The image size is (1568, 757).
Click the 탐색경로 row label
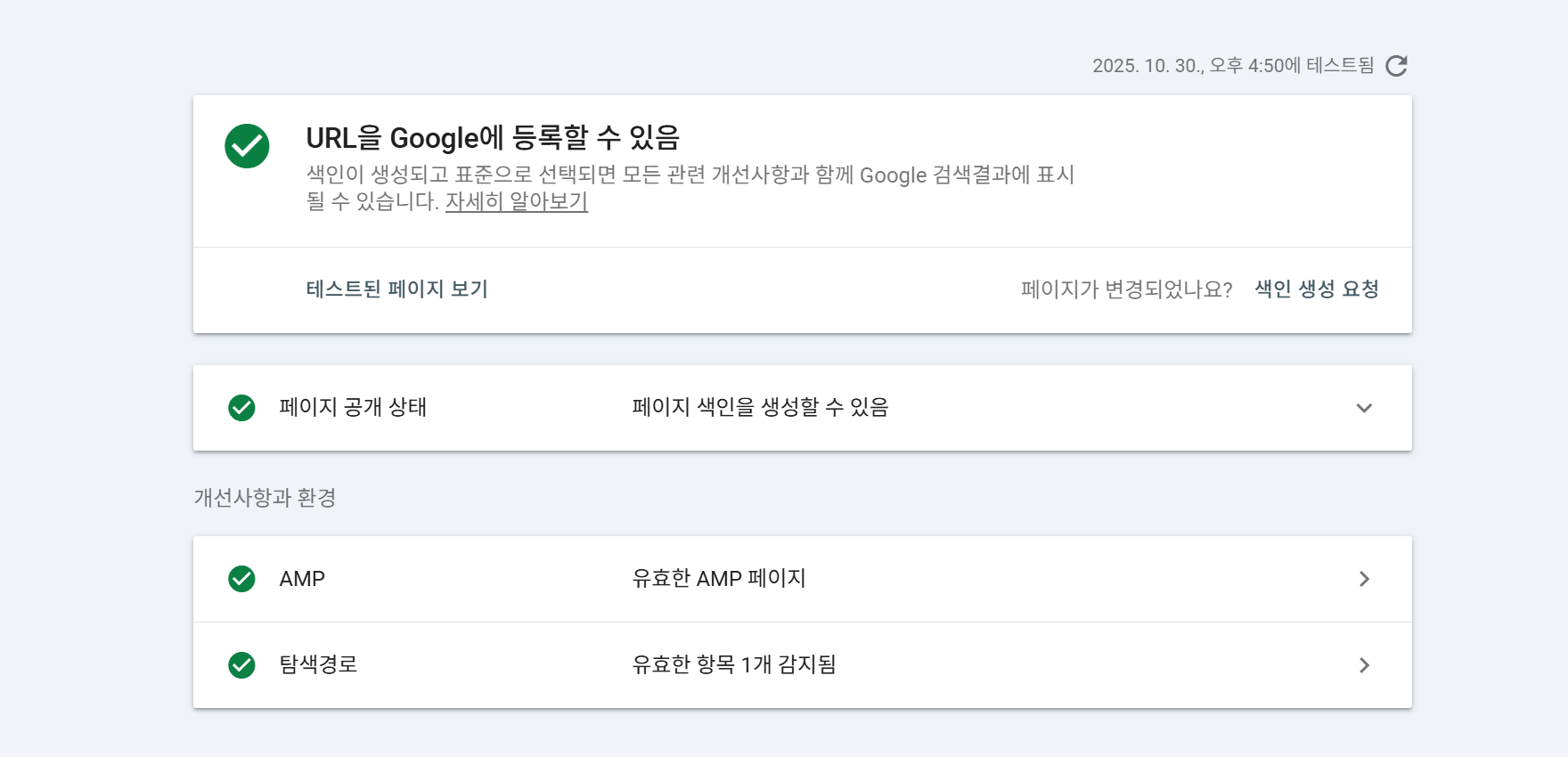[x=318, y=664]
